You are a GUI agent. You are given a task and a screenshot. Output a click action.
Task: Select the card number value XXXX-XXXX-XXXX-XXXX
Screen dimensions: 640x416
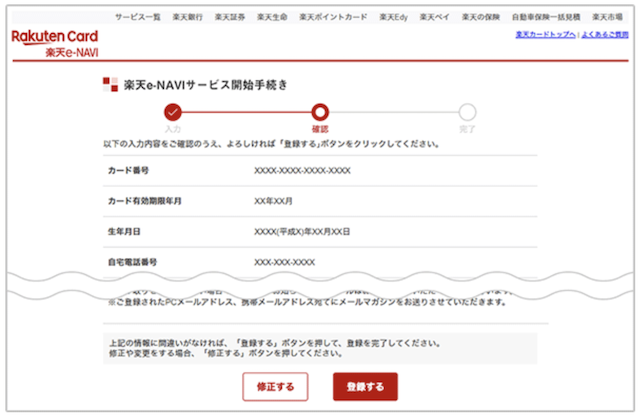coord(302,171)
